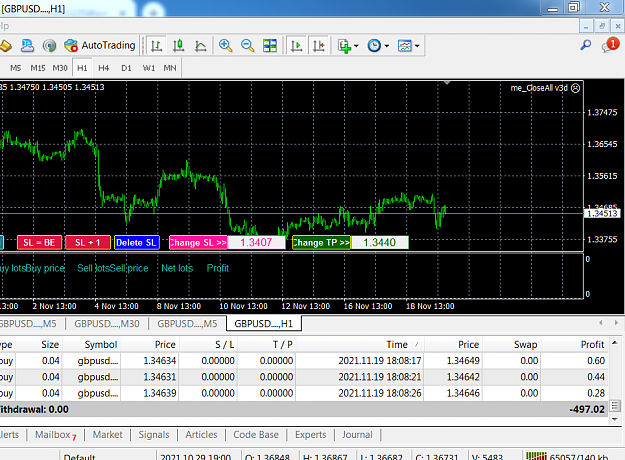Select the M15 timeframe
625x460 pixels.
pos(38,68)
